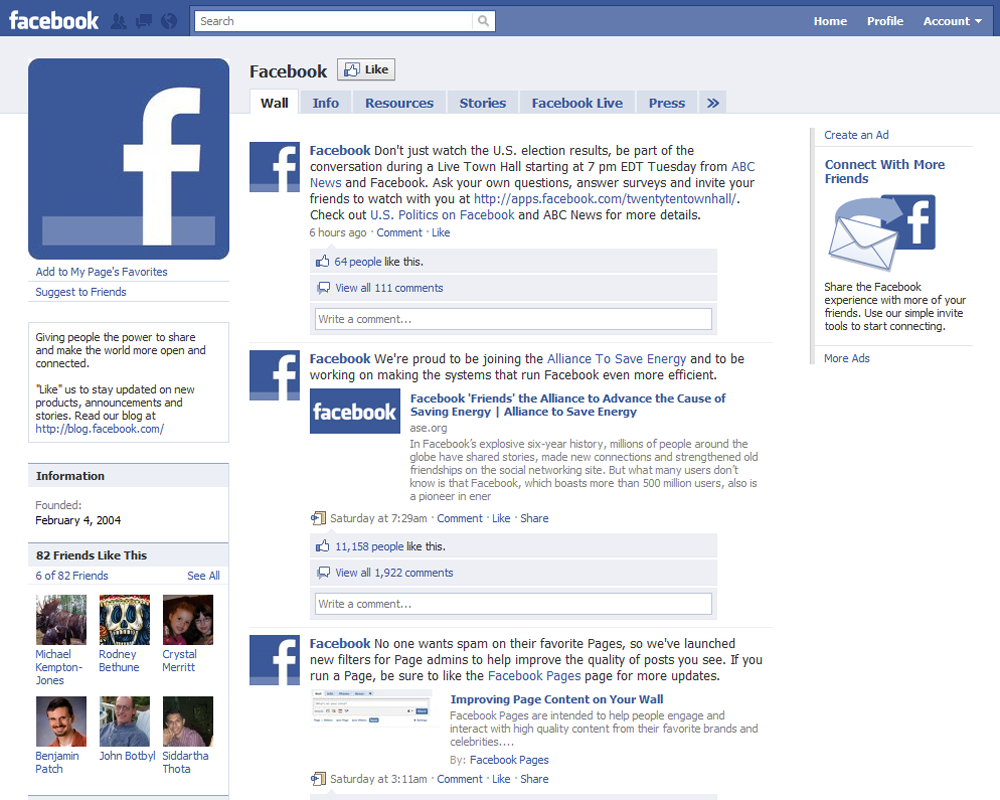Viewport: 1000px width, 800px height.
Task: Open the notifications globe icon
Action: click(x=169, y=21)
